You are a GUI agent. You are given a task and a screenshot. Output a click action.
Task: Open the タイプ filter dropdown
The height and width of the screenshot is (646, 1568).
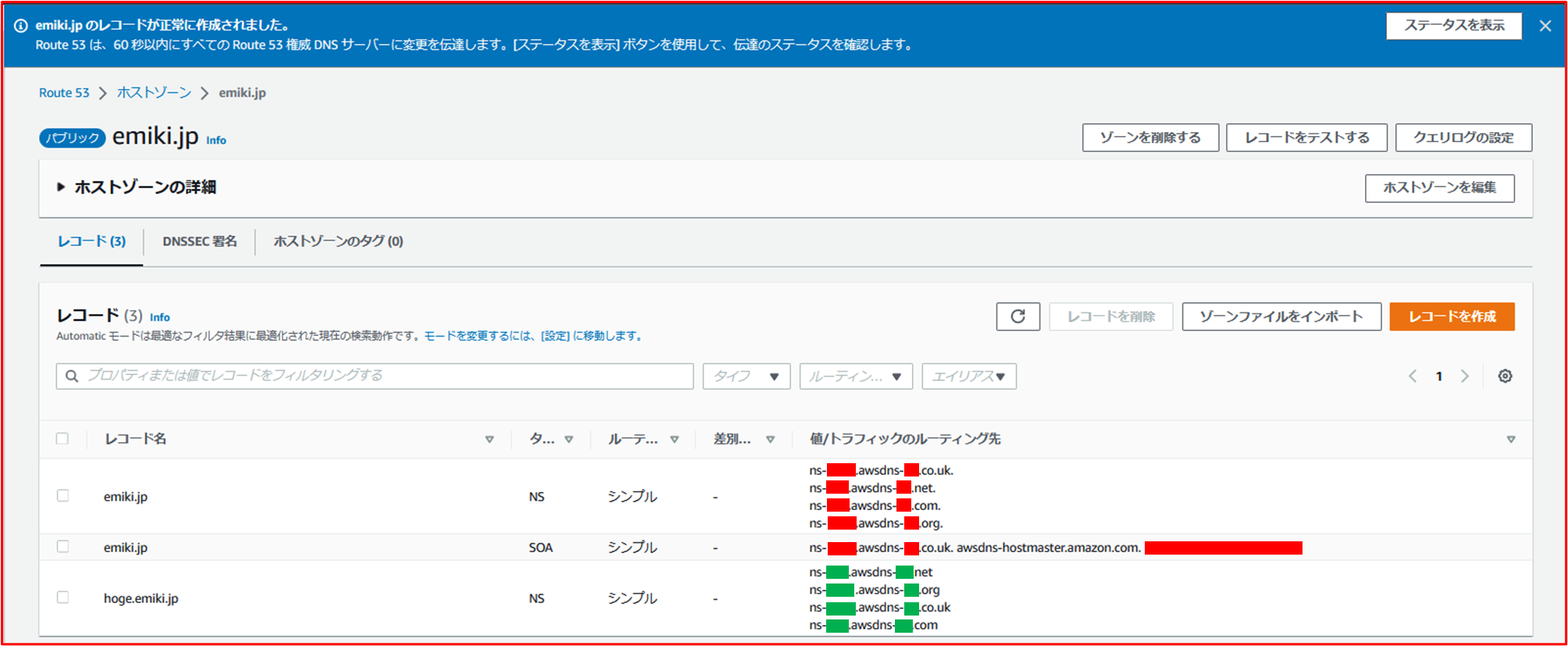pyautogui.click(x=747, y=376)
